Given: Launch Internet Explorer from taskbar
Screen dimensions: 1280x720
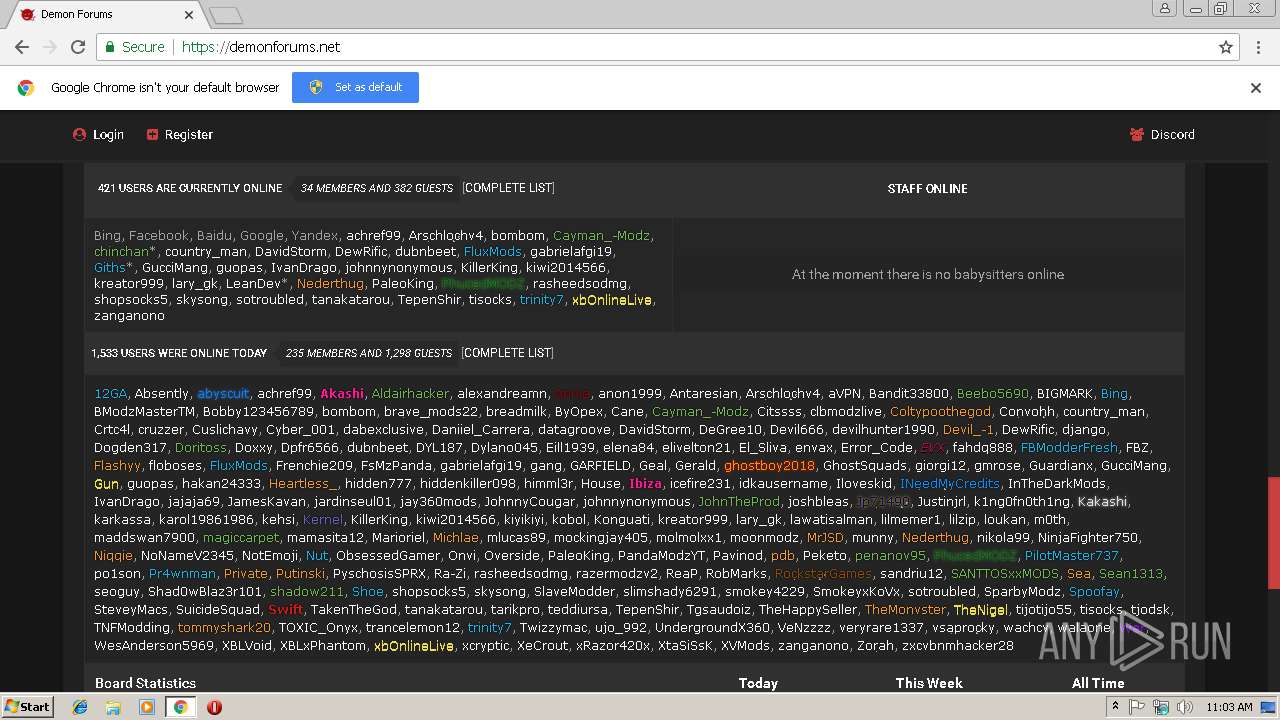Looking at the screenshot, I should [80, 707].
